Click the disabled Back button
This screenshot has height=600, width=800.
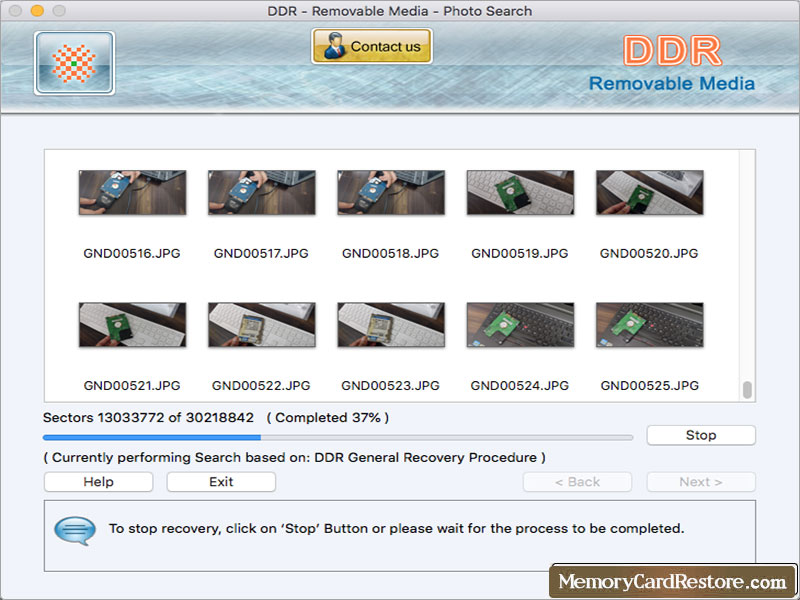tap(577, 481)
